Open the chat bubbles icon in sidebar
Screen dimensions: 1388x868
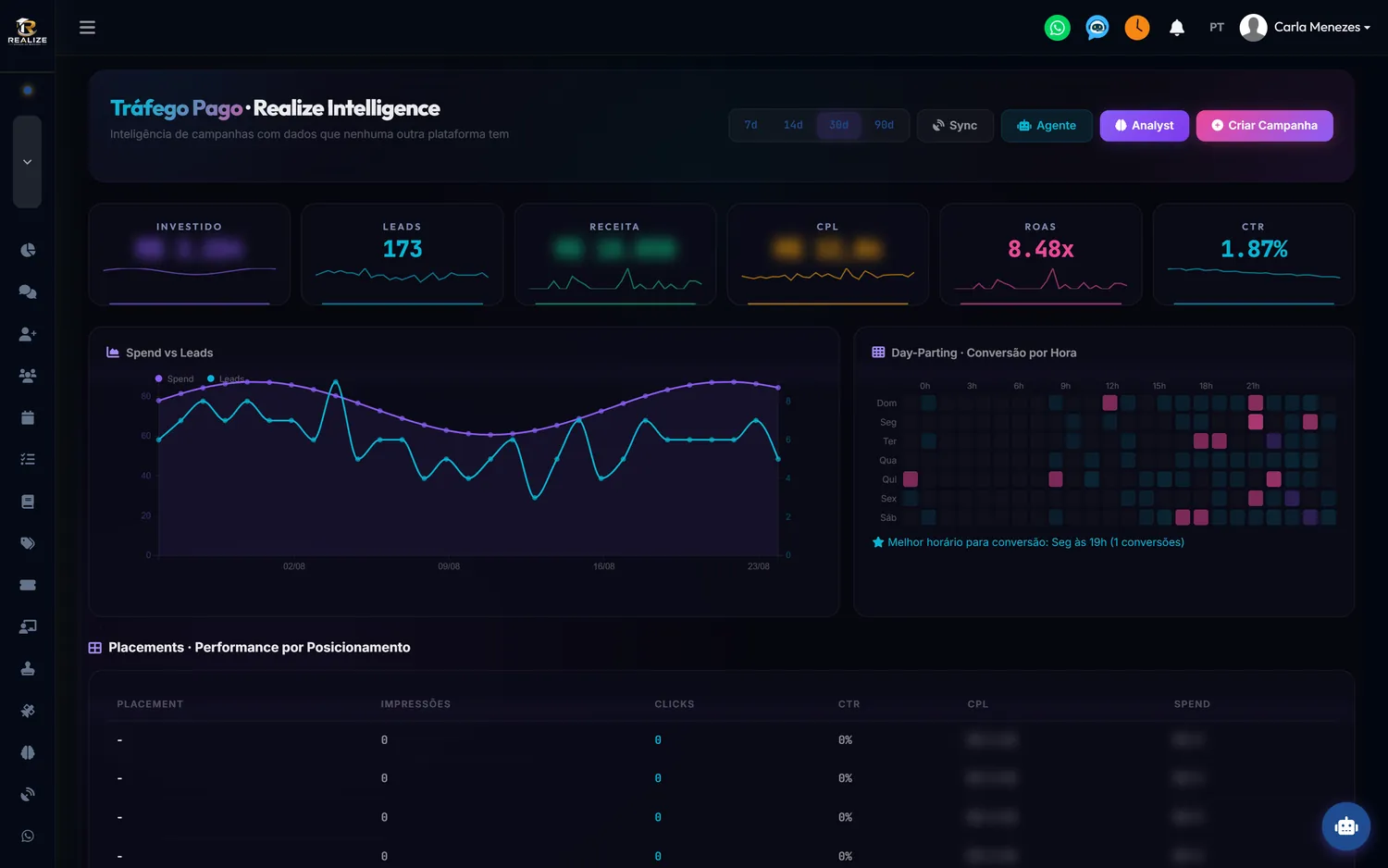[x=28, y=291]
